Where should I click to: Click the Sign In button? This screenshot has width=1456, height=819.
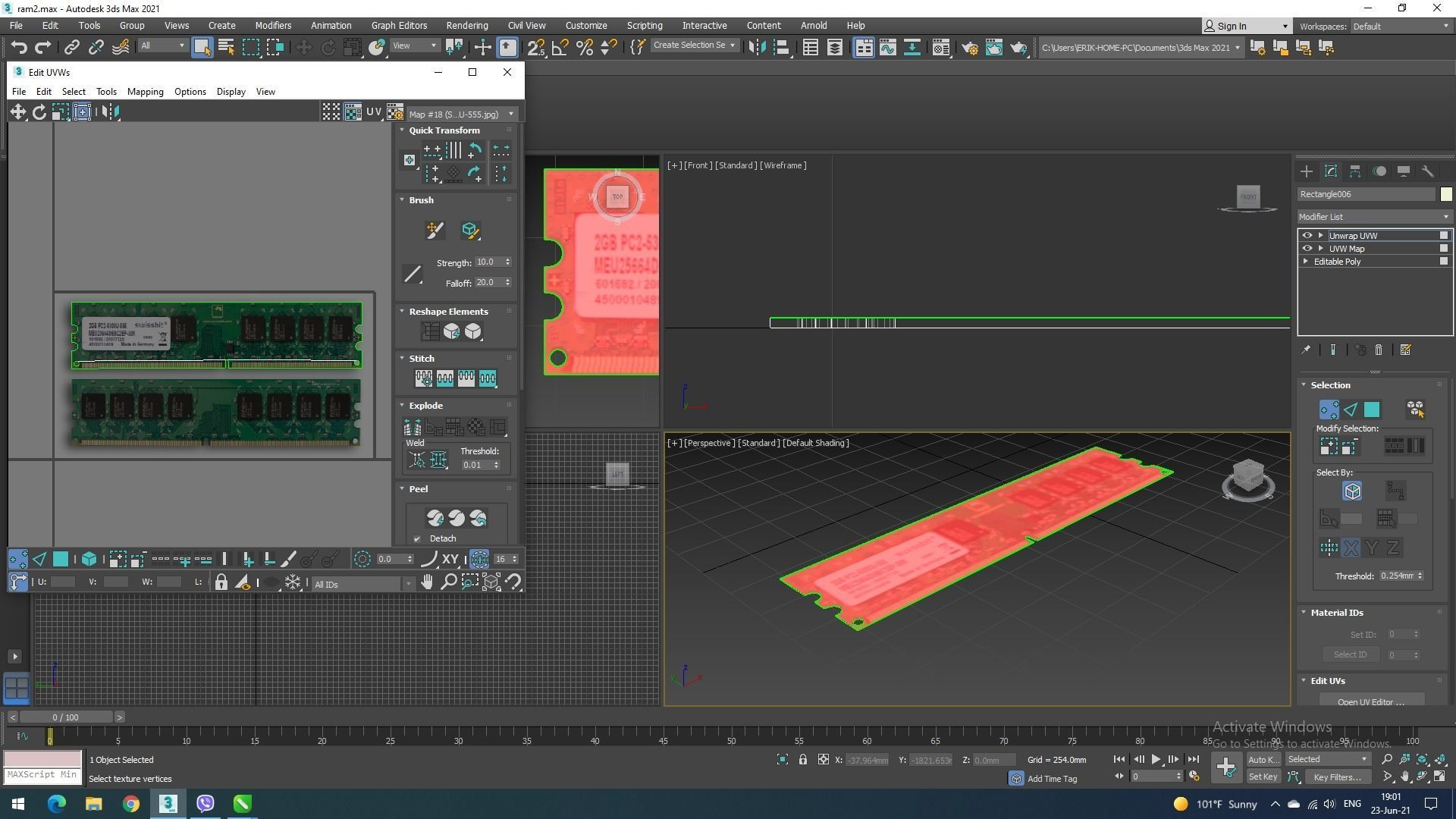coord(1247,27)
